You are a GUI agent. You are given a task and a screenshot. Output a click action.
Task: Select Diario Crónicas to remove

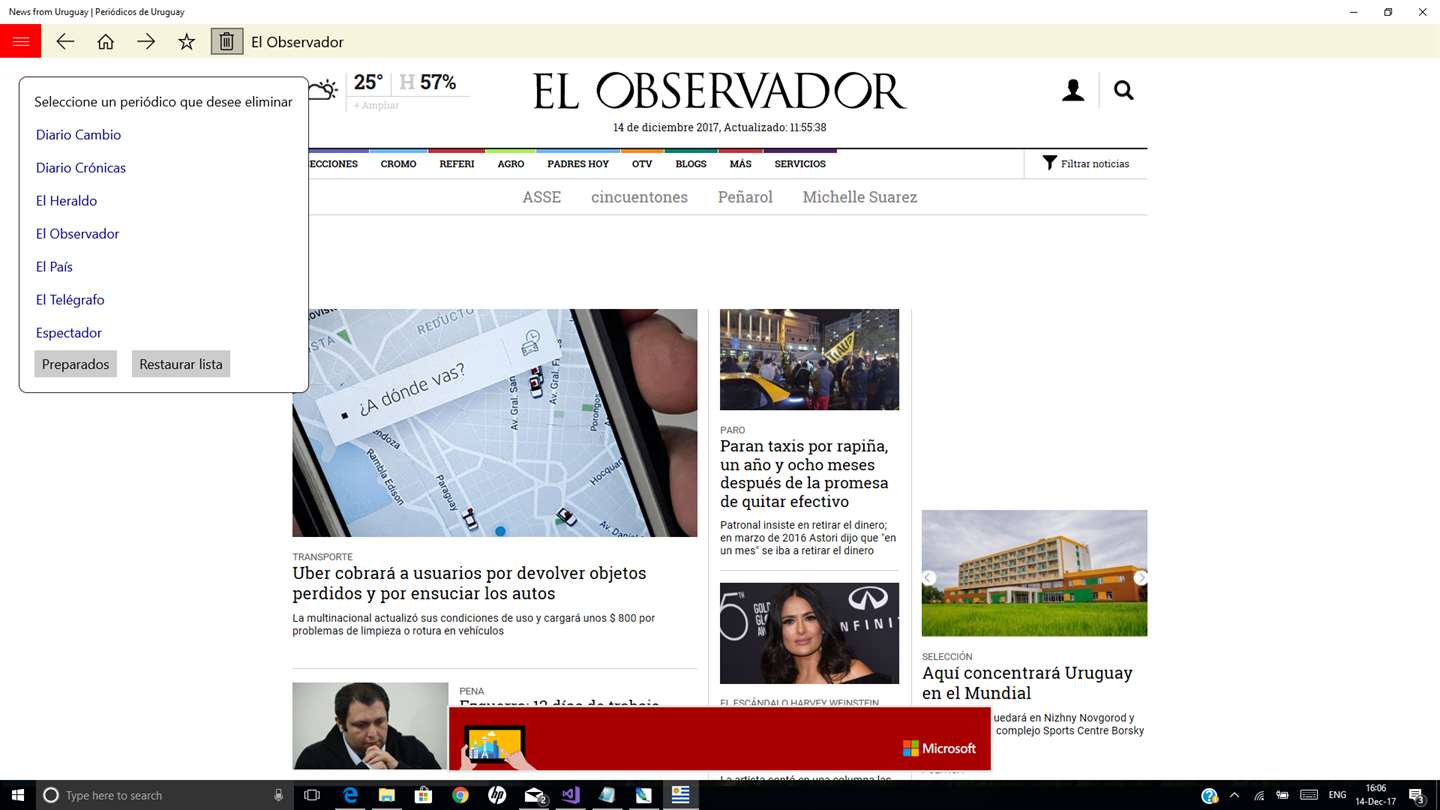(x=81, y=167)
